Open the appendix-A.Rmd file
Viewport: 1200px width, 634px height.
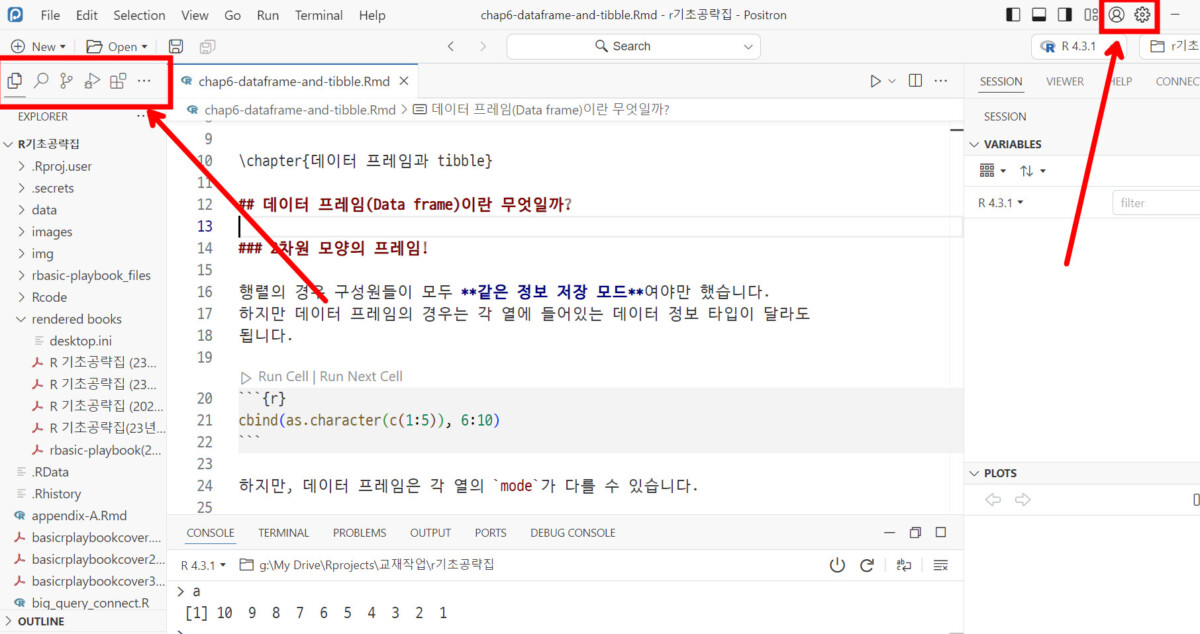tap(79, 516)
